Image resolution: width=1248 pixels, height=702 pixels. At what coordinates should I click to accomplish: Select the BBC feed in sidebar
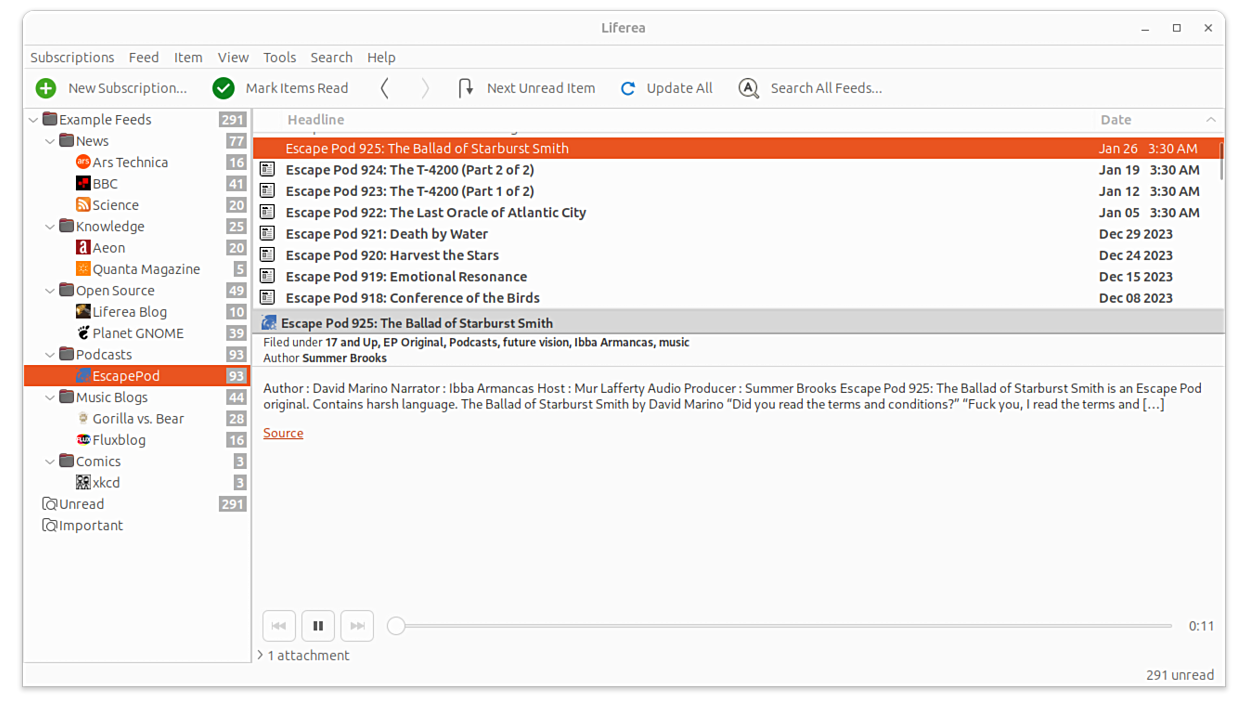[x=105, y=184]
